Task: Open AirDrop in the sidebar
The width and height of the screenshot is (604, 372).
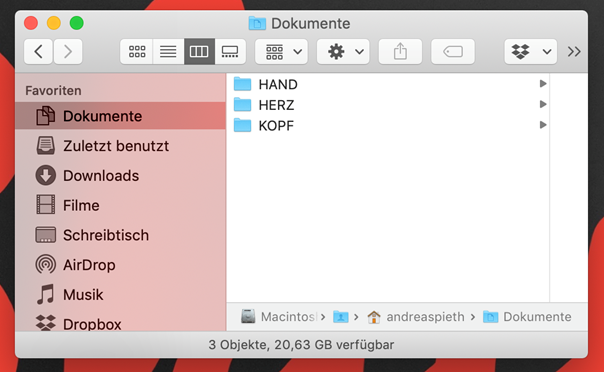Action: 120,265
